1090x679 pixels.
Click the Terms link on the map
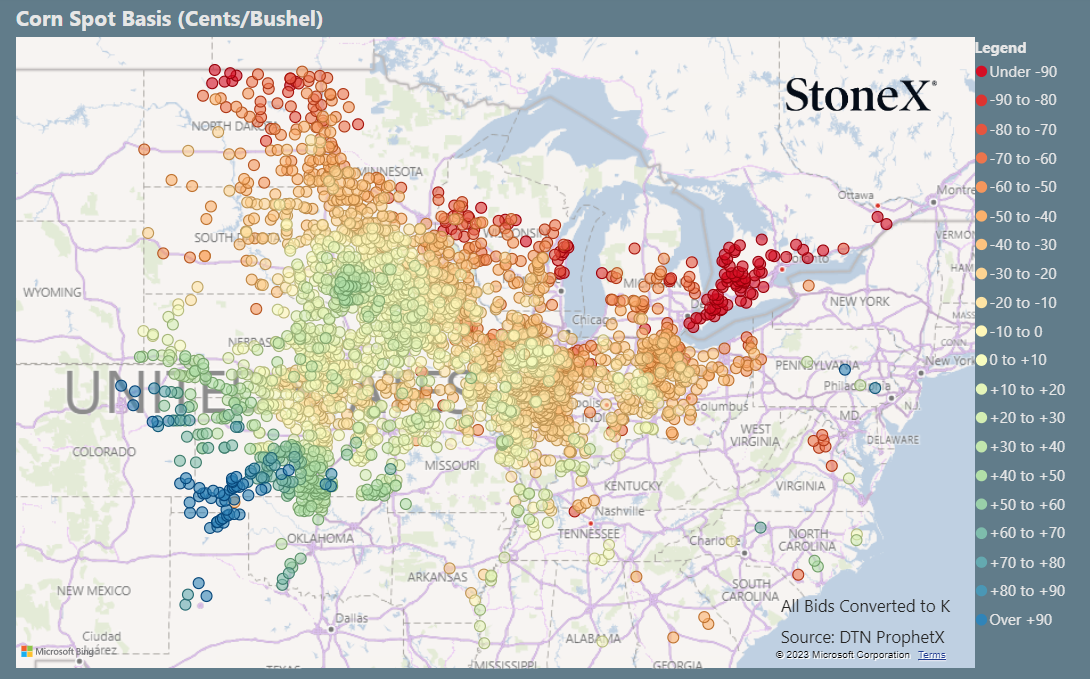932,655
